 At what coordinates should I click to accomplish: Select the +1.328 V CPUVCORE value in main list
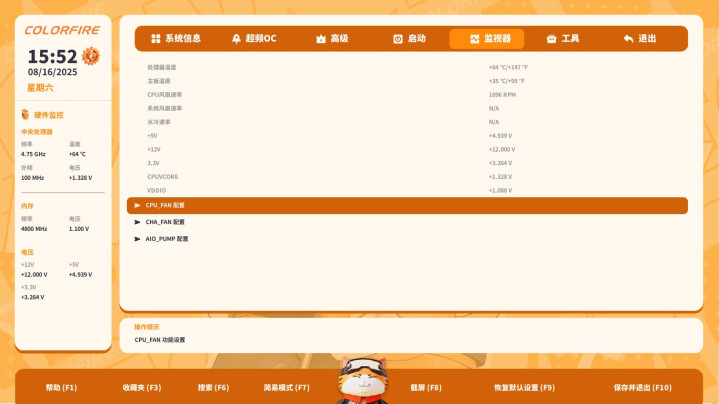[500, 177]
